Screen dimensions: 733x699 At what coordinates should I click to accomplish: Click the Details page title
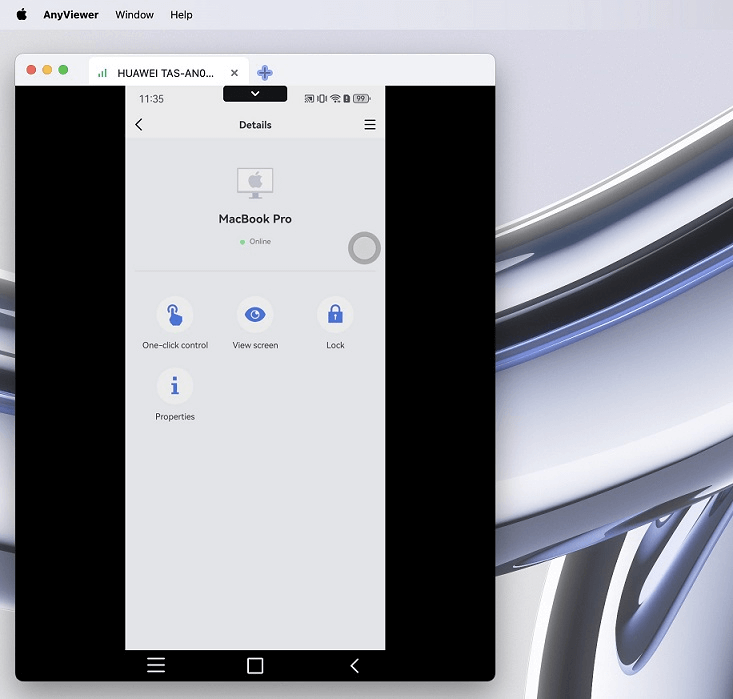255,125
